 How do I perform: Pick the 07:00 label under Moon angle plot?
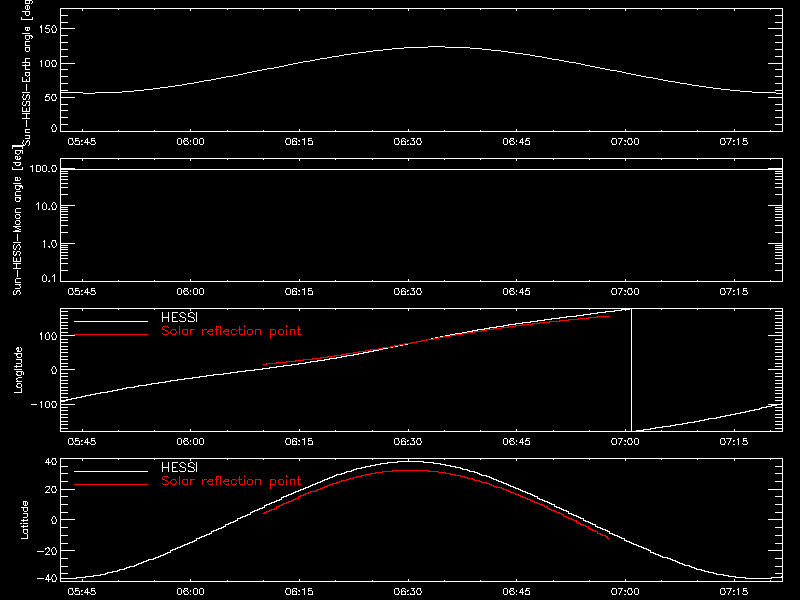point(625,292)
